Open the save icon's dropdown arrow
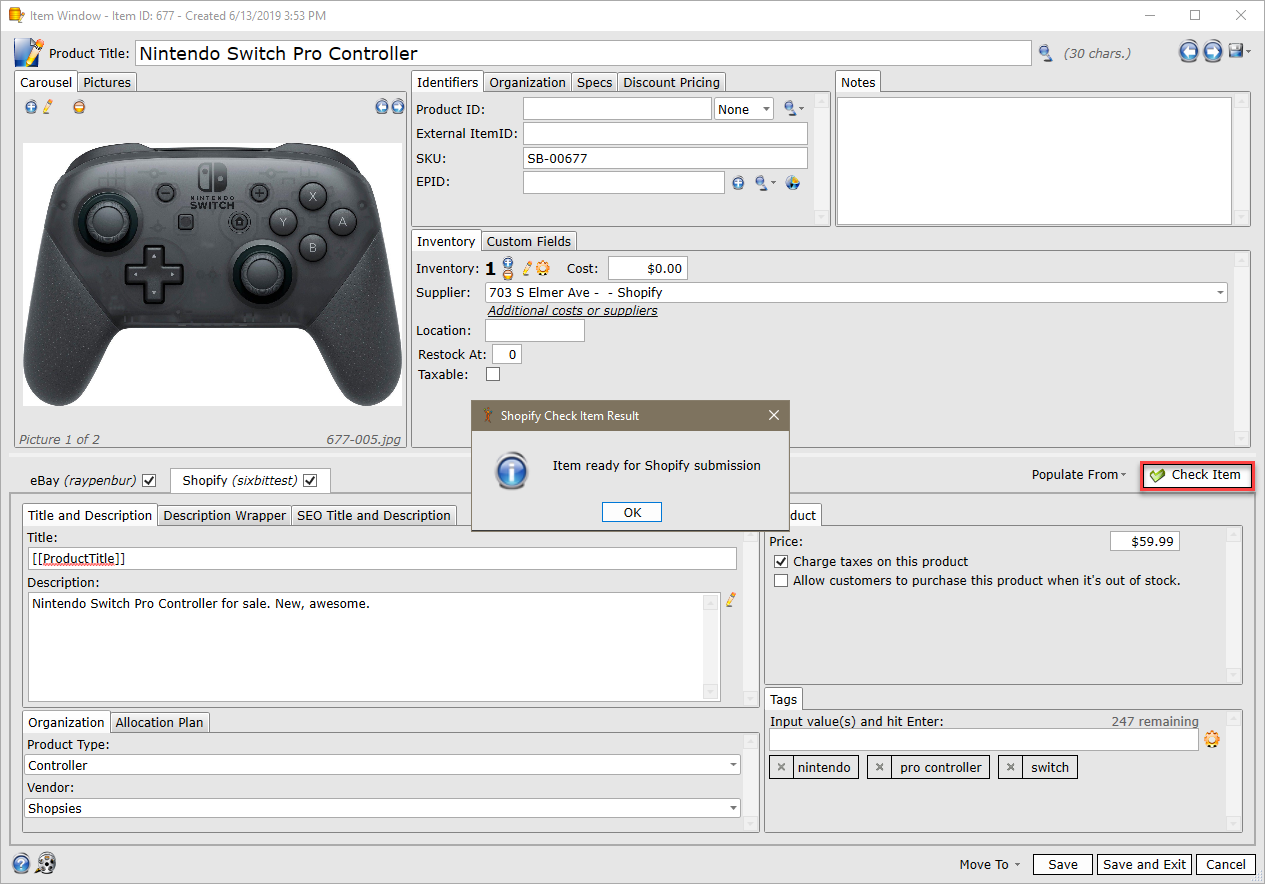 (x=1248, y=52)
